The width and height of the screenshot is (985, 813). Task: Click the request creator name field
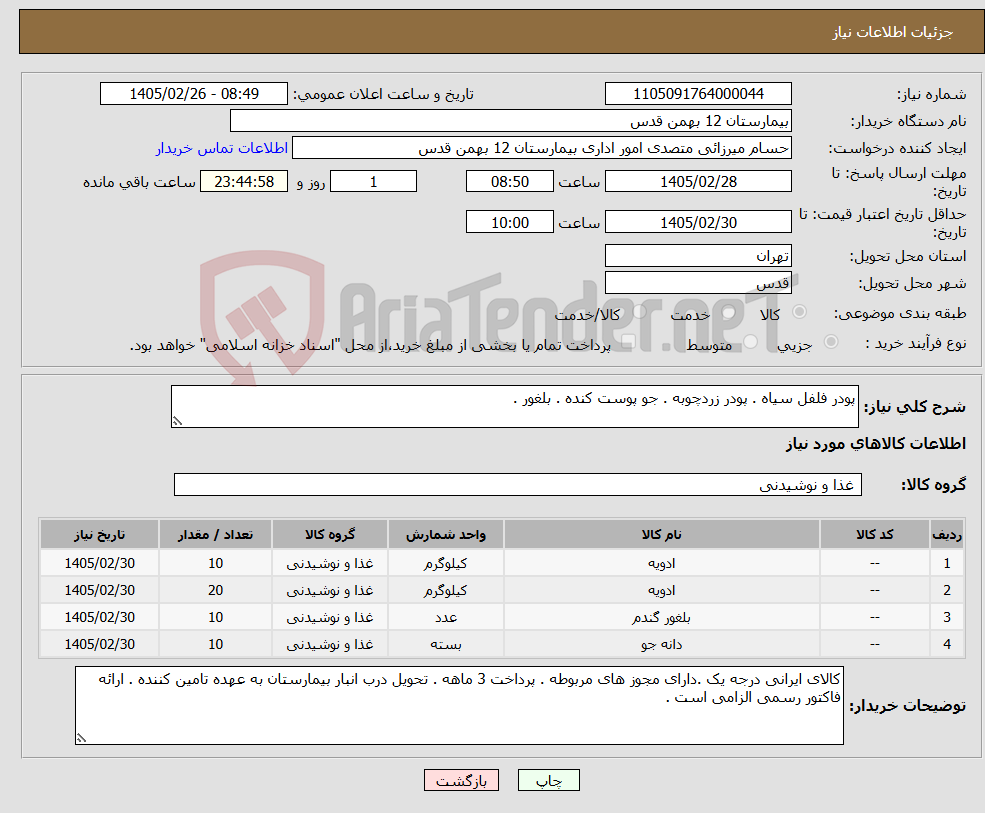pos(541,148)
